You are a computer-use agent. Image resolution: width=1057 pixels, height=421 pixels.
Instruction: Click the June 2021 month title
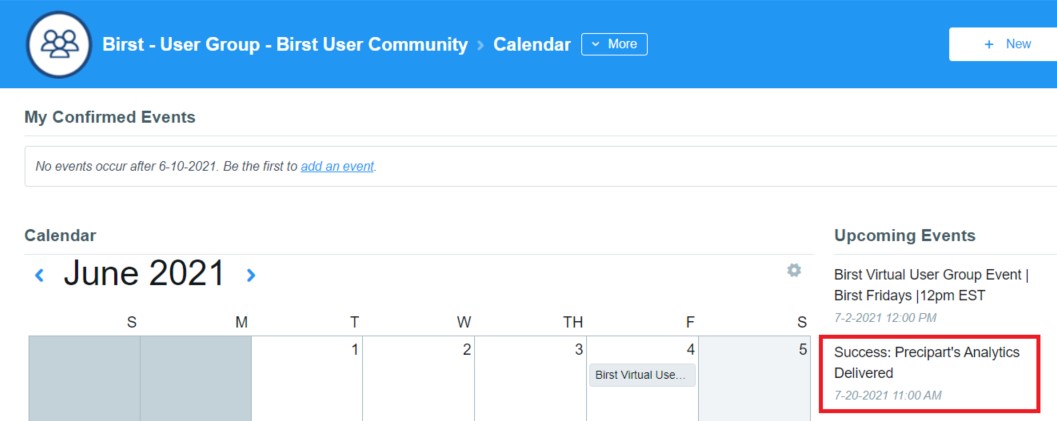pos(144,273)
